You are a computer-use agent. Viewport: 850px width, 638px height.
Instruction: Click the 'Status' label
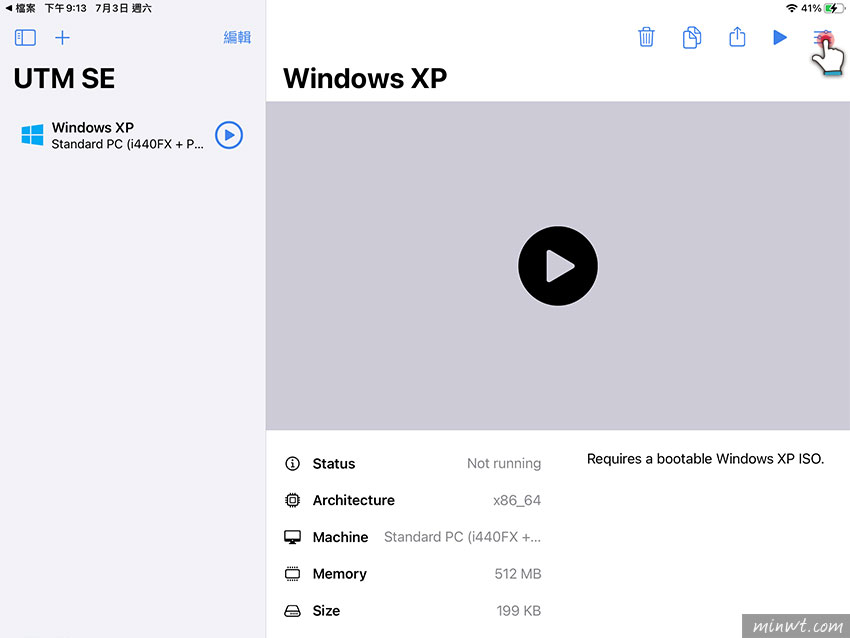334,463
